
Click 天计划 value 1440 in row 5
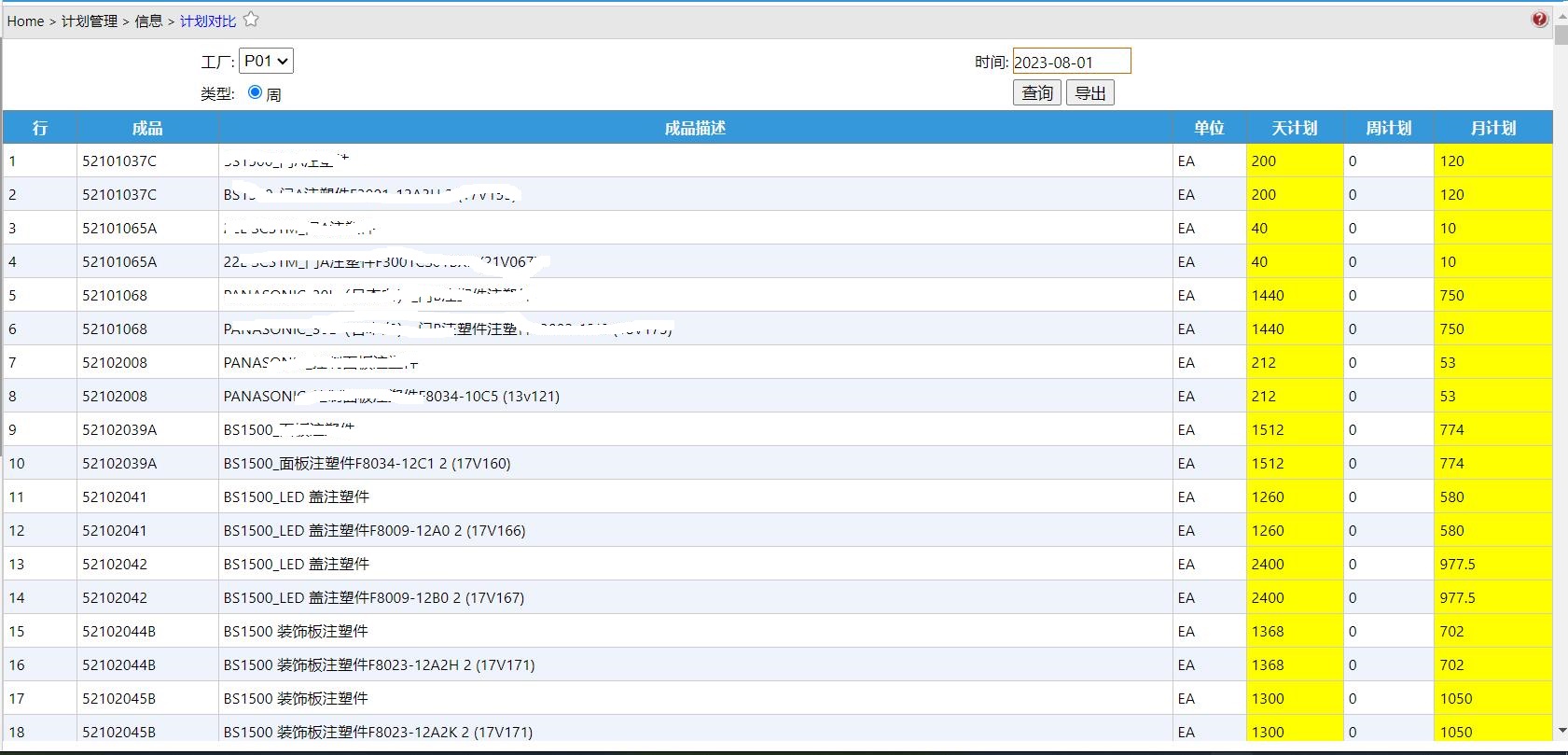[x=1268, y=295]
